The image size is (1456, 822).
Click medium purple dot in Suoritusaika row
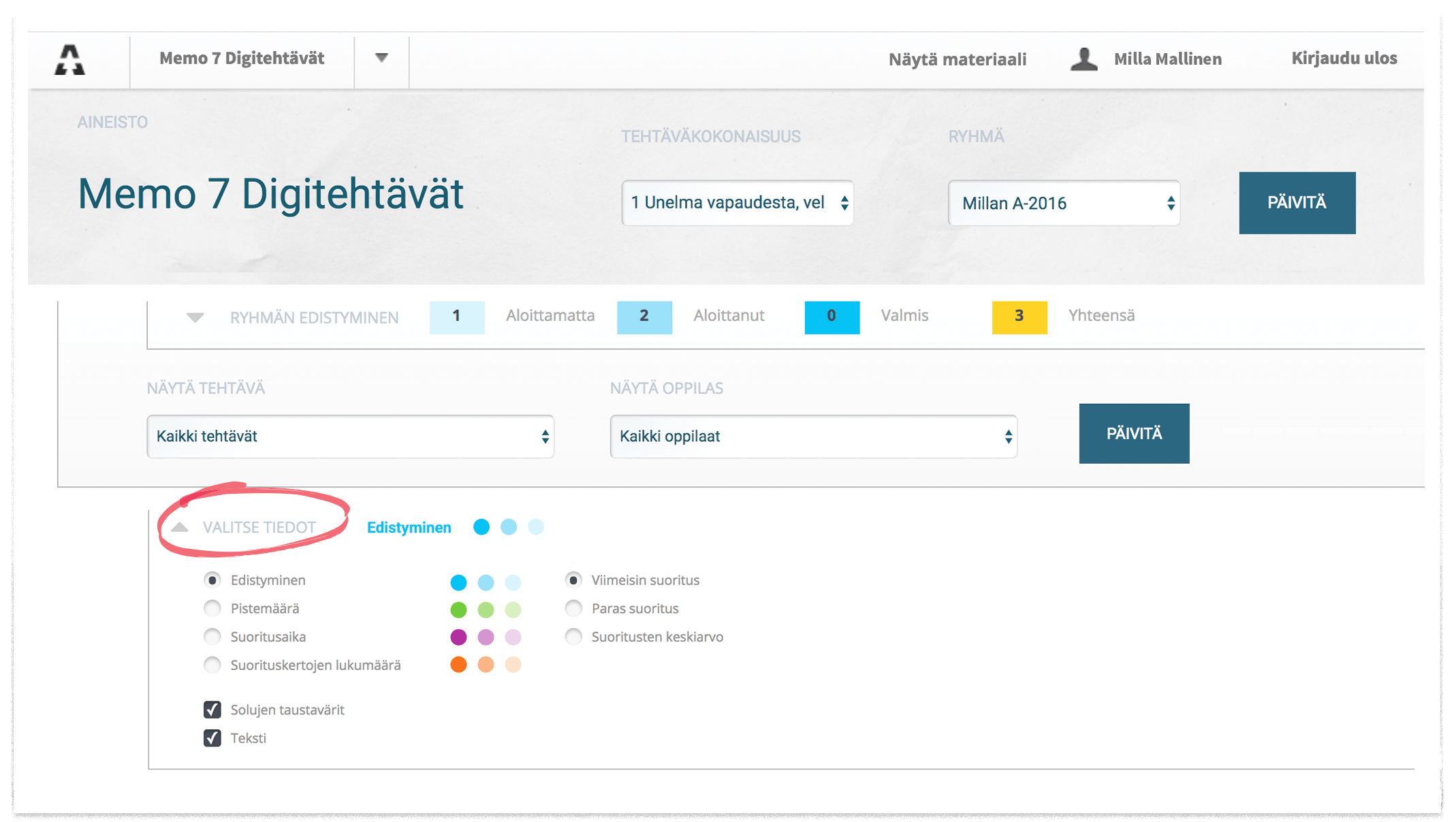[486, 637]
